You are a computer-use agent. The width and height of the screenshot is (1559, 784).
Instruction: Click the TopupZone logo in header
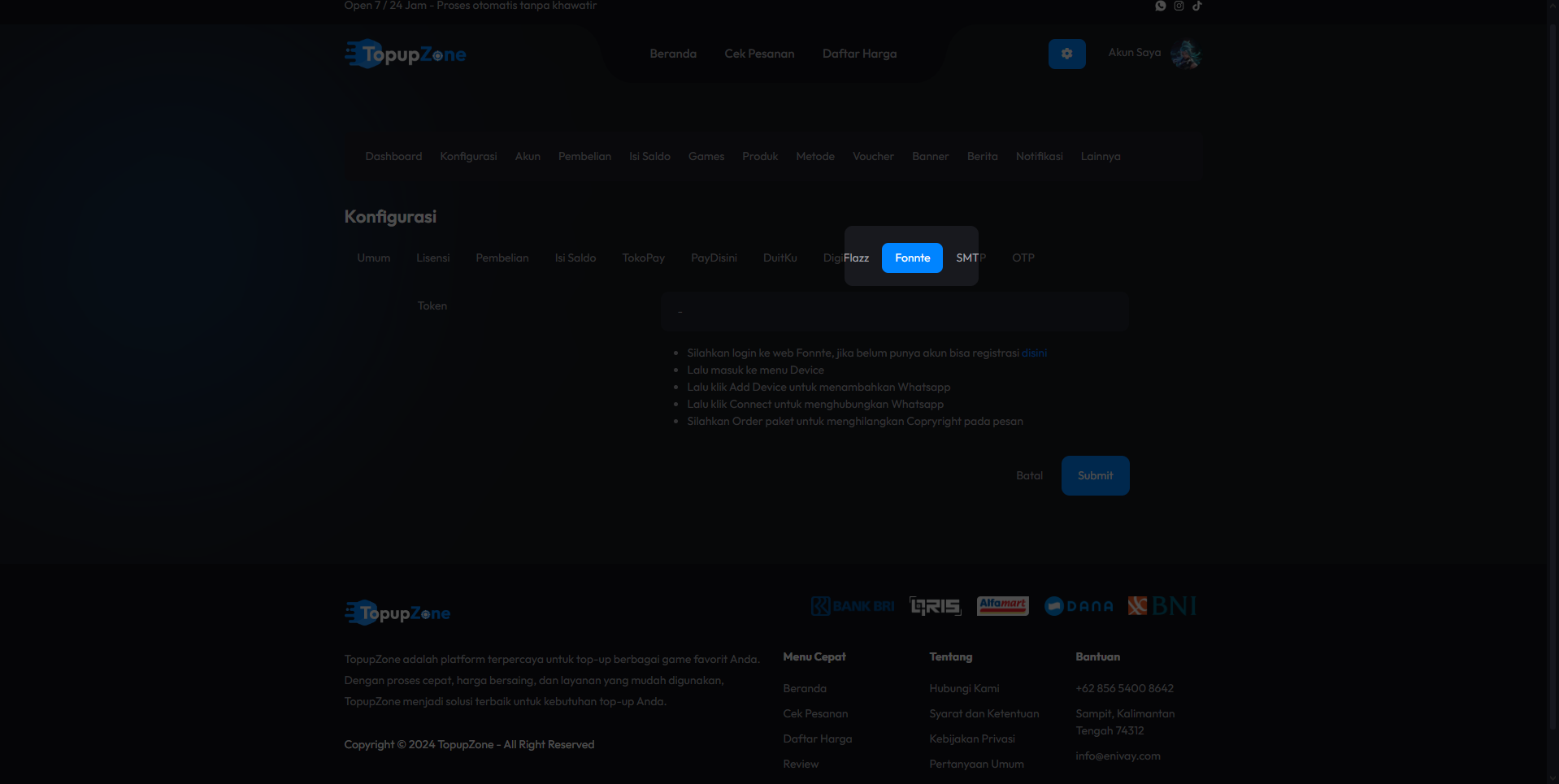(405, 54)
